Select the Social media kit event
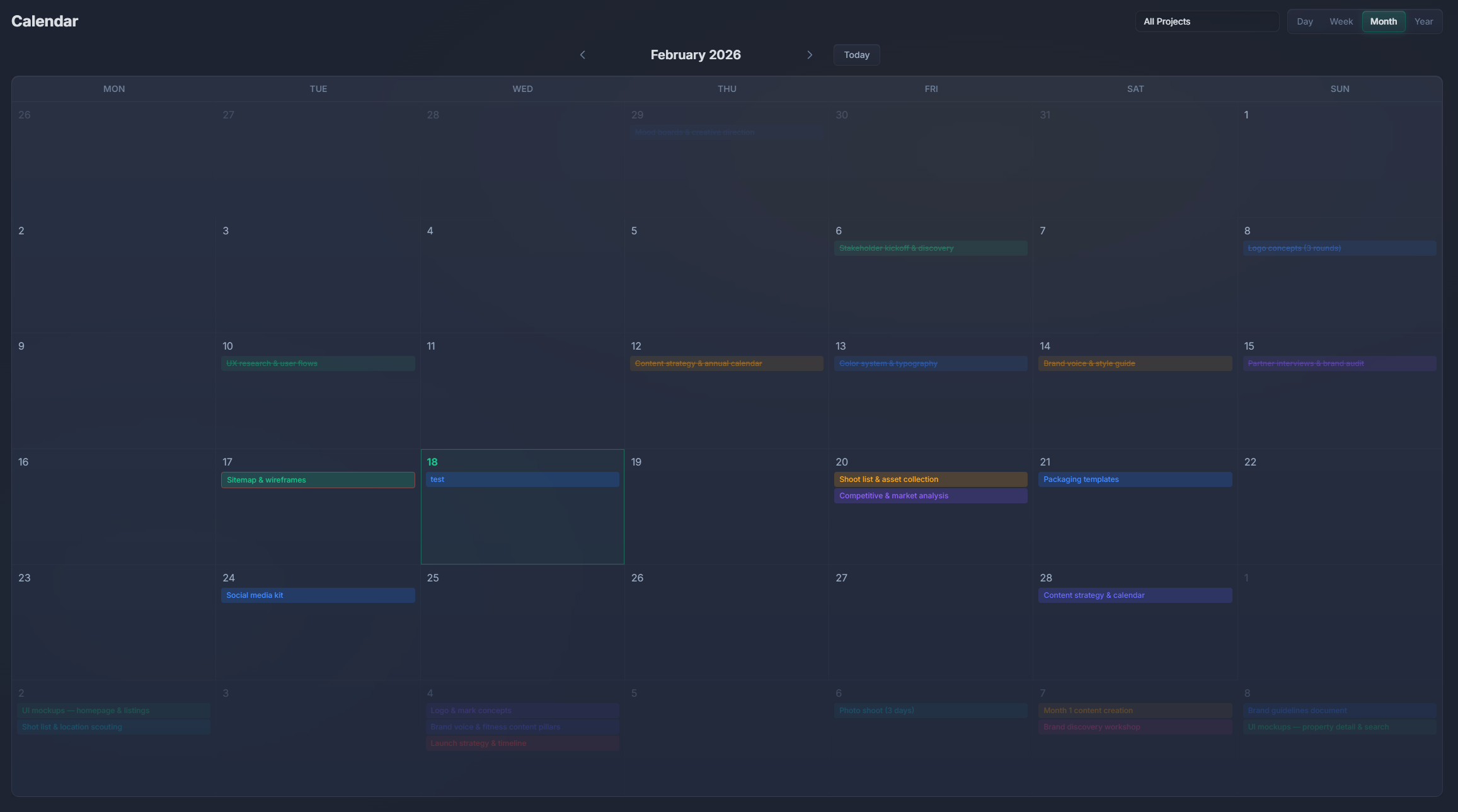 pyautogui.click(x=318, y=595)
